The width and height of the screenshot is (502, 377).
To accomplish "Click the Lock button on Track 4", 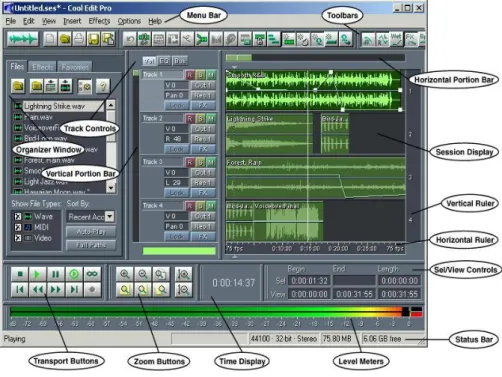I will click(x=177, y=236).
